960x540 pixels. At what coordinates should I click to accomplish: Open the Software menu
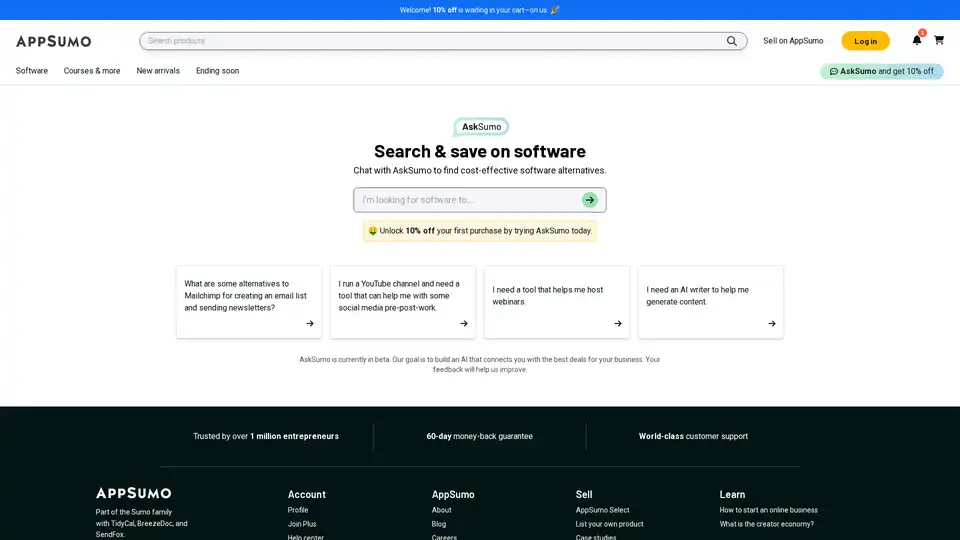tap(32, 71)
